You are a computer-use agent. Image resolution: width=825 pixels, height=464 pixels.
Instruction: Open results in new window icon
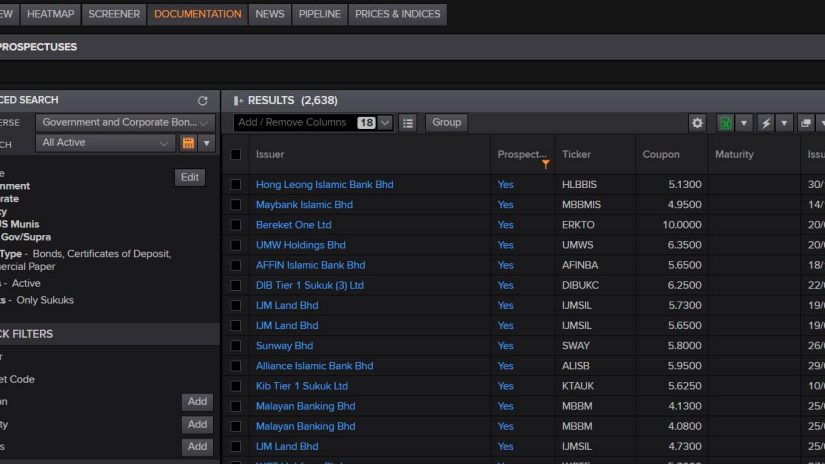pyautogui.click(x=806, y=123)
